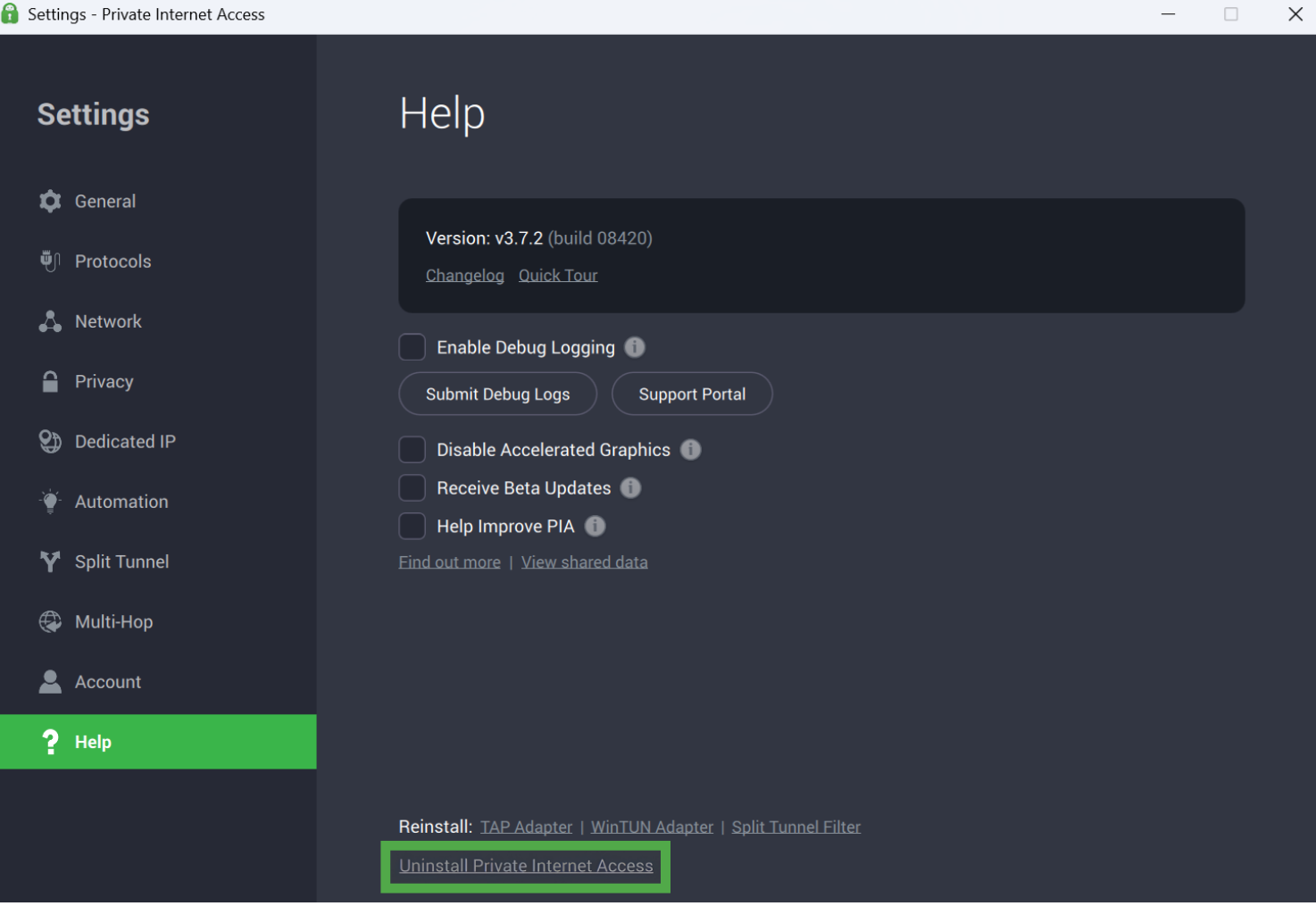The width and height of the screenshot is (1316, 906).
Task: Tick Help Improve PIA checkbox
Action: click(412, 526)
